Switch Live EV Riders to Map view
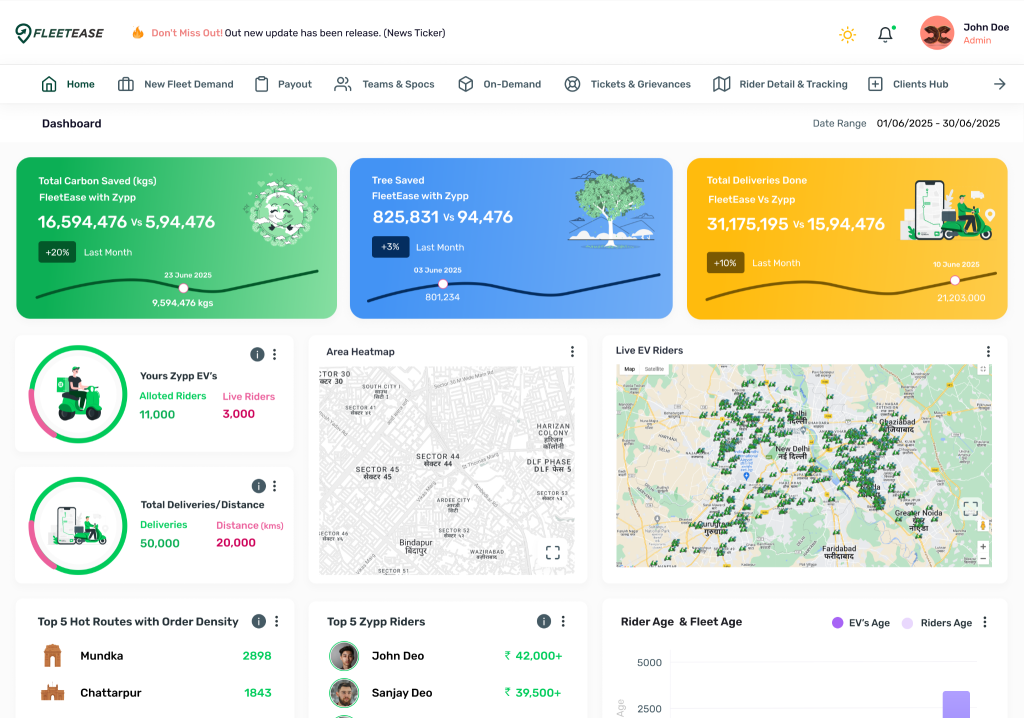Image resolution: width=1024 pixels, height=718 pixels. (630, 369)
